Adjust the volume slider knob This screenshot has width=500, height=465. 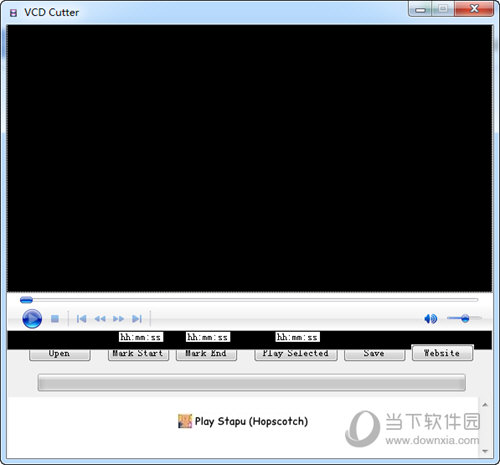coord(465,318)
